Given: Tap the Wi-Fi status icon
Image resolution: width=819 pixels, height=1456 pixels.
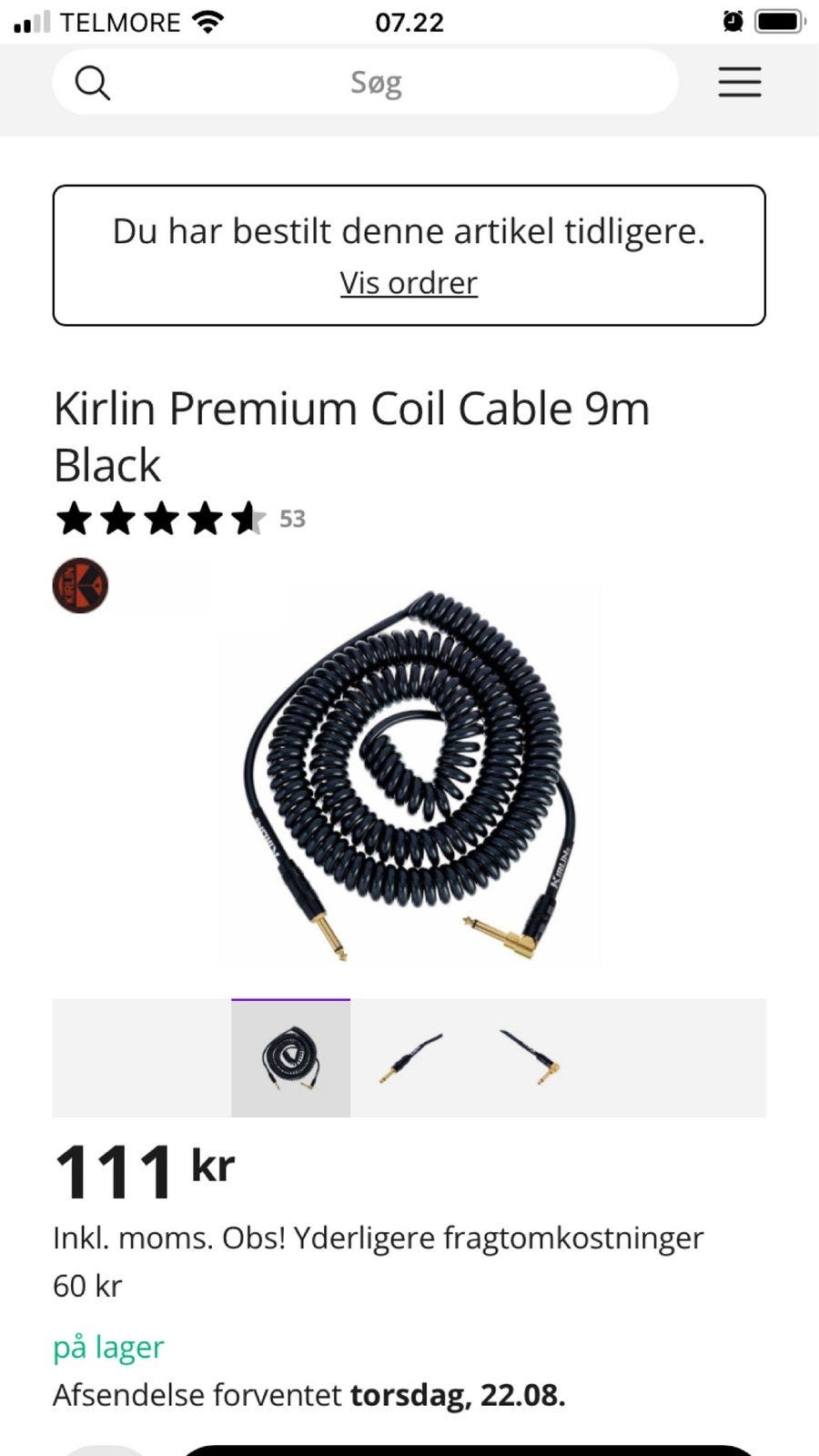Looking at the screenshot, I should (208, 21).
